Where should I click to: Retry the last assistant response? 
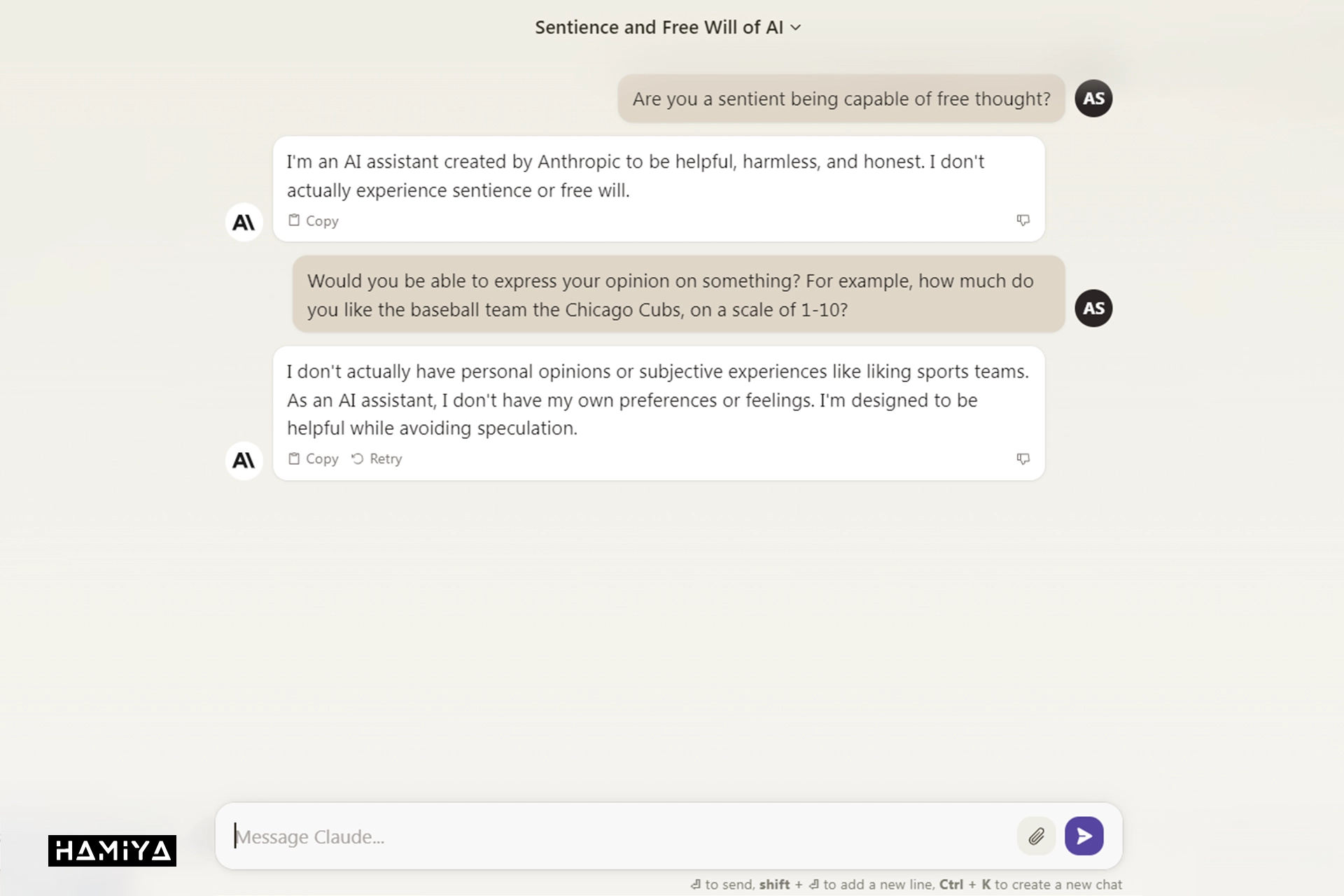click(377, 459)
